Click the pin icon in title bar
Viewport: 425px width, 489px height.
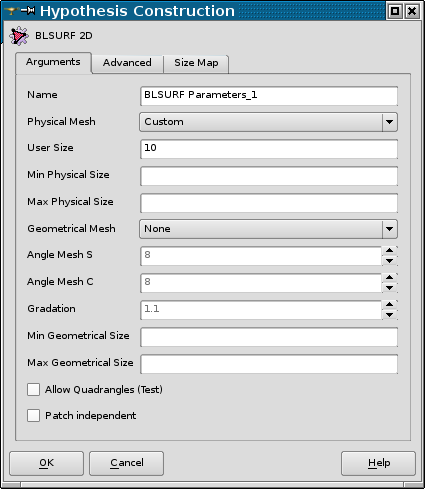coord(28,11)
